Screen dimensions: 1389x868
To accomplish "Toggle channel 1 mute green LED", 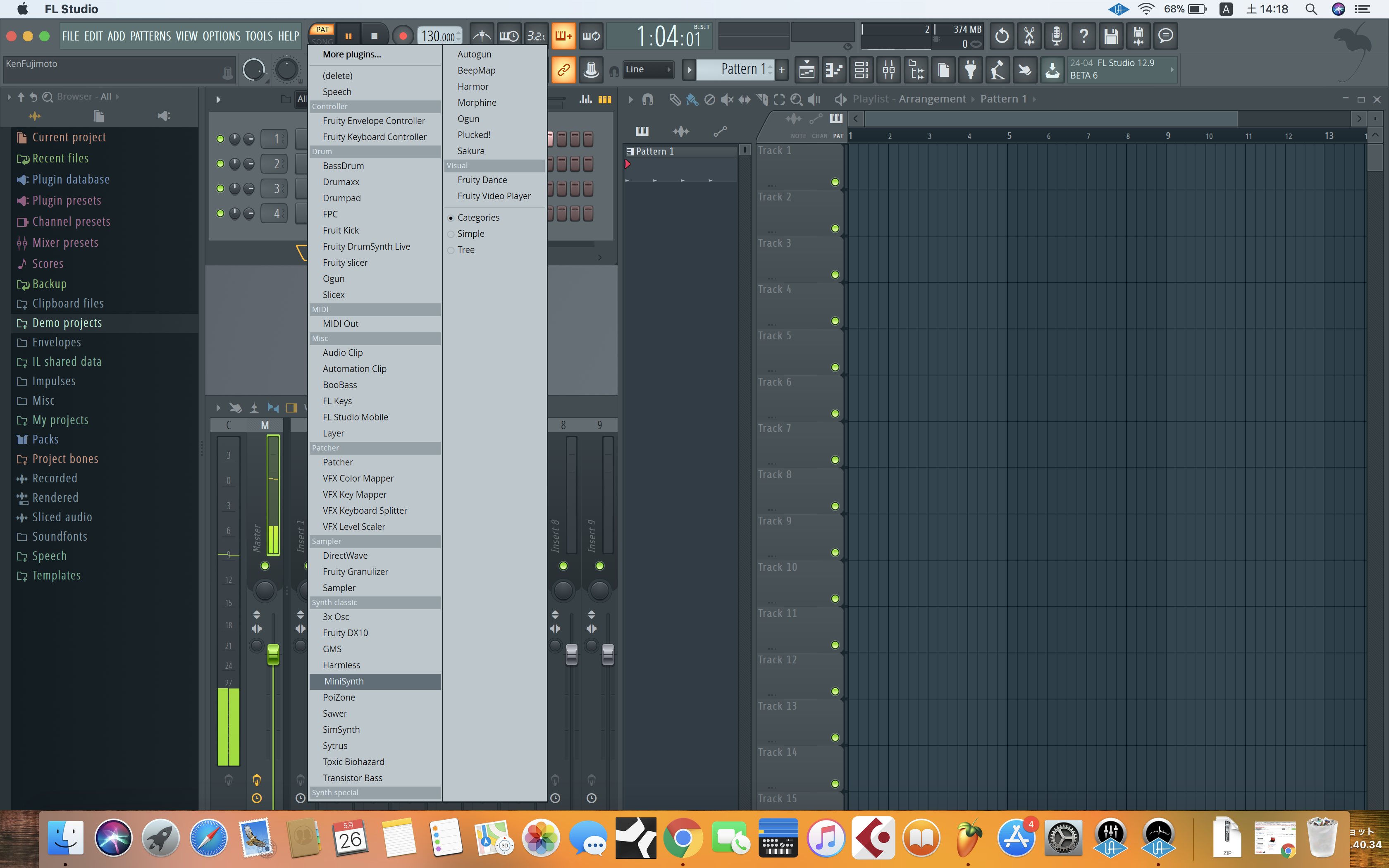I will (x=220, y=139).
